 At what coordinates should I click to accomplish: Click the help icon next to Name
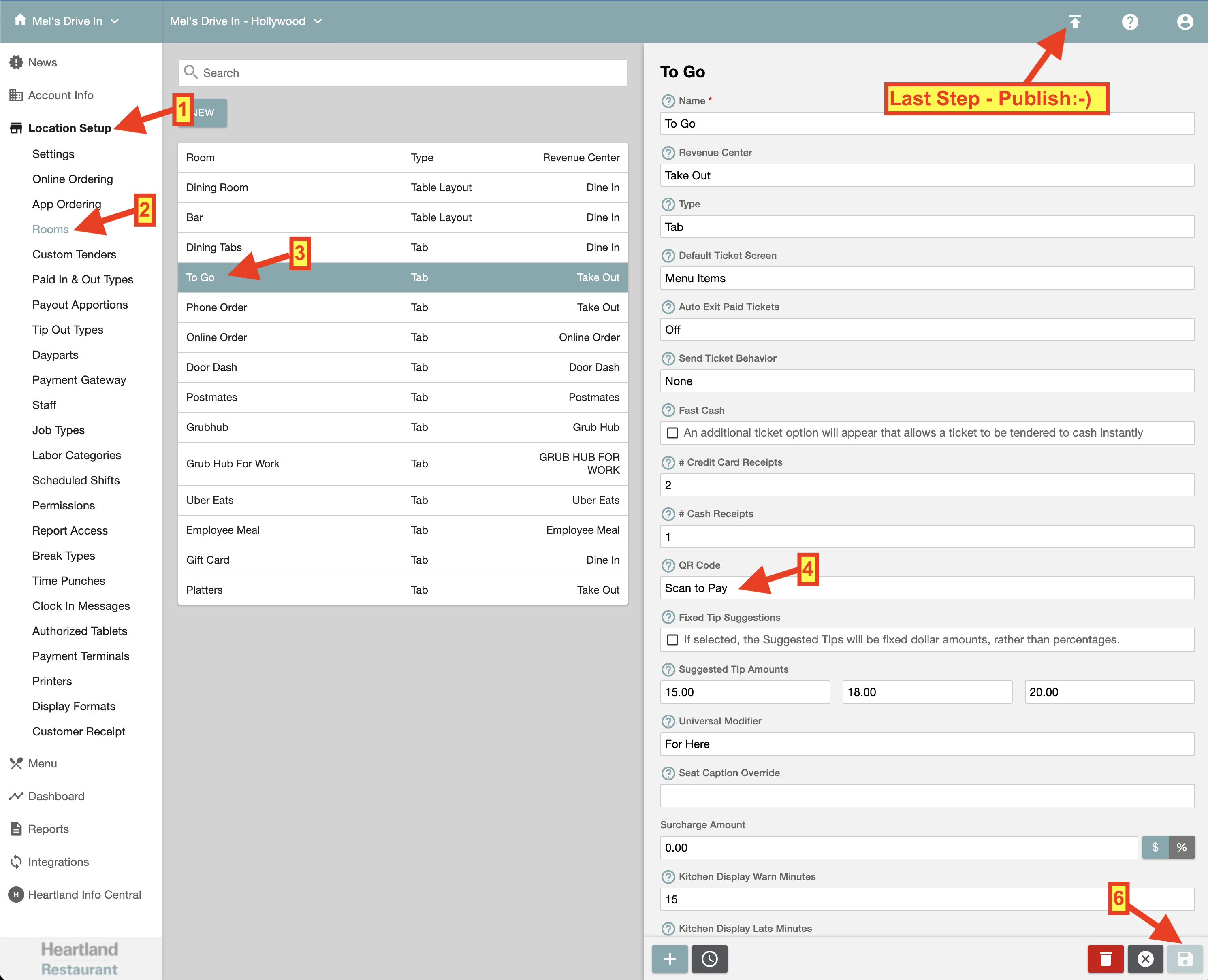668,101
